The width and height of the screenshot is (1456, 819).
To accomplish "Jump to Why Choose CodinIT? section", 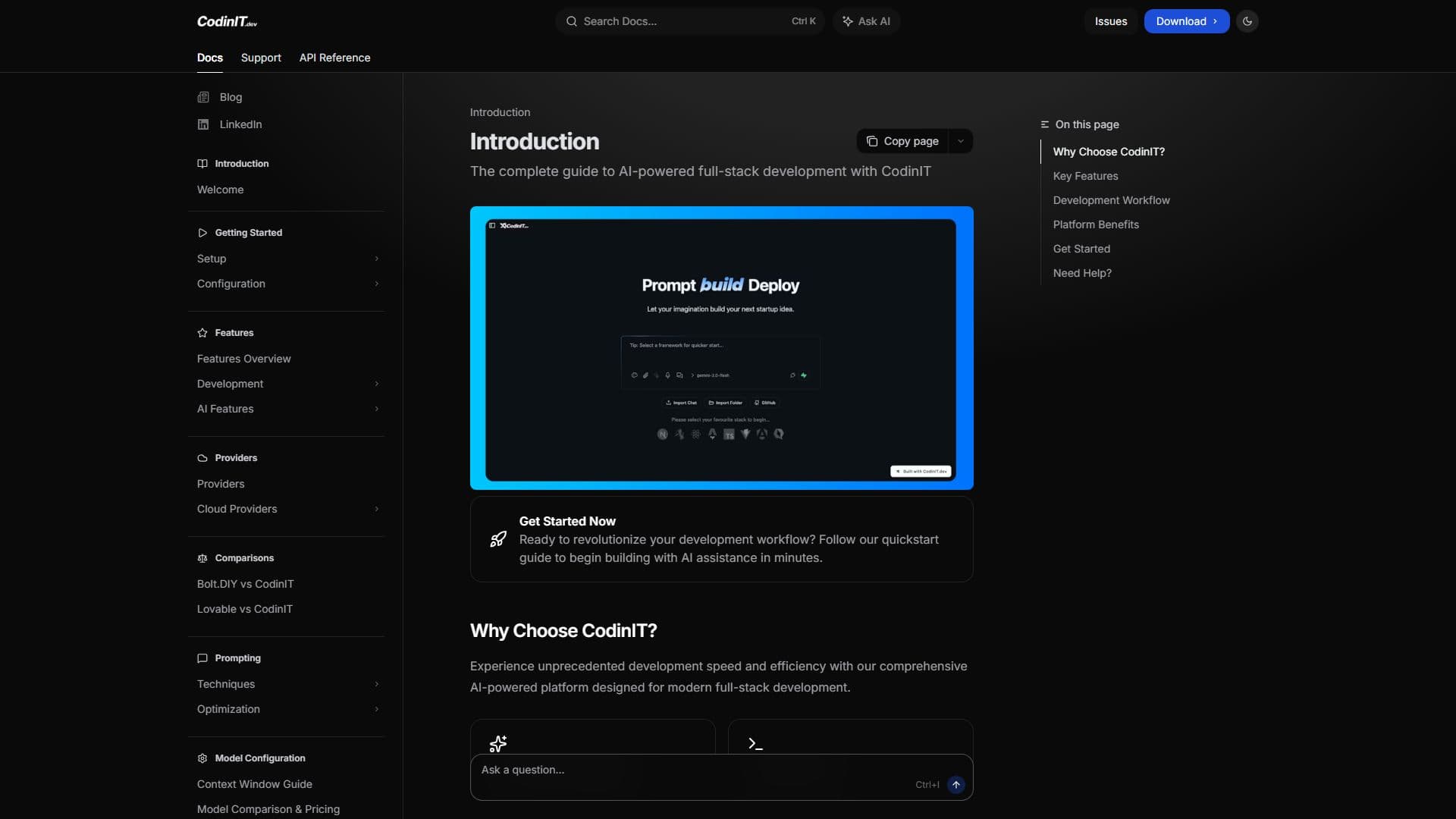I will [x=1109, y=152].
